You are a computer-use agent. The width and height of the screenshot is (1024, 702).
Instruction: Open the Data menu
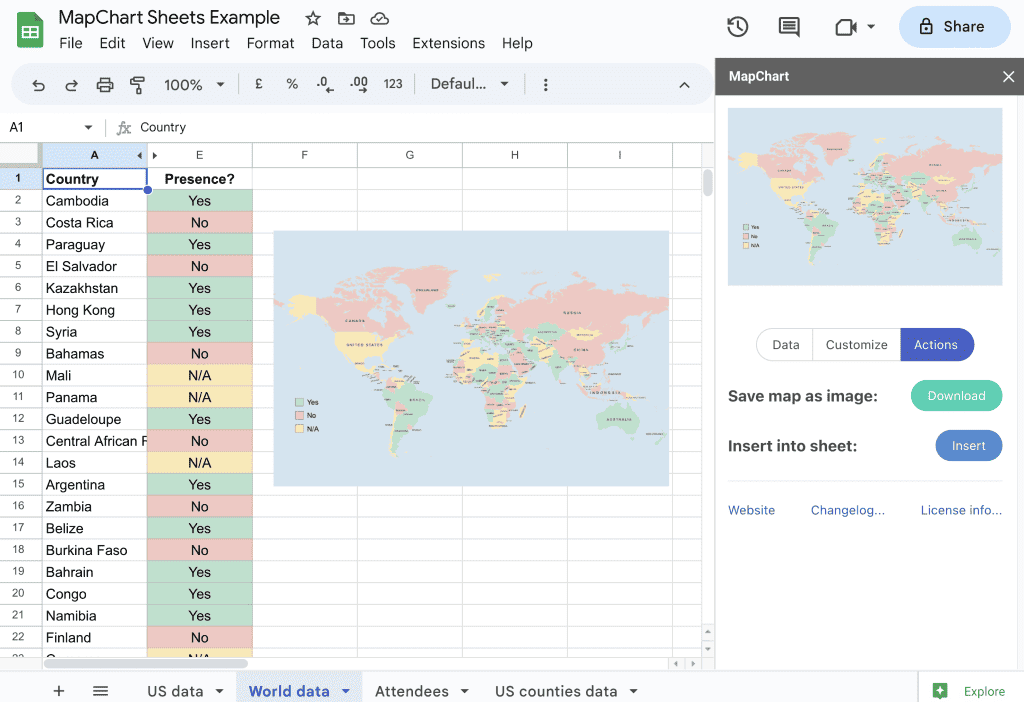click(327, 43)
